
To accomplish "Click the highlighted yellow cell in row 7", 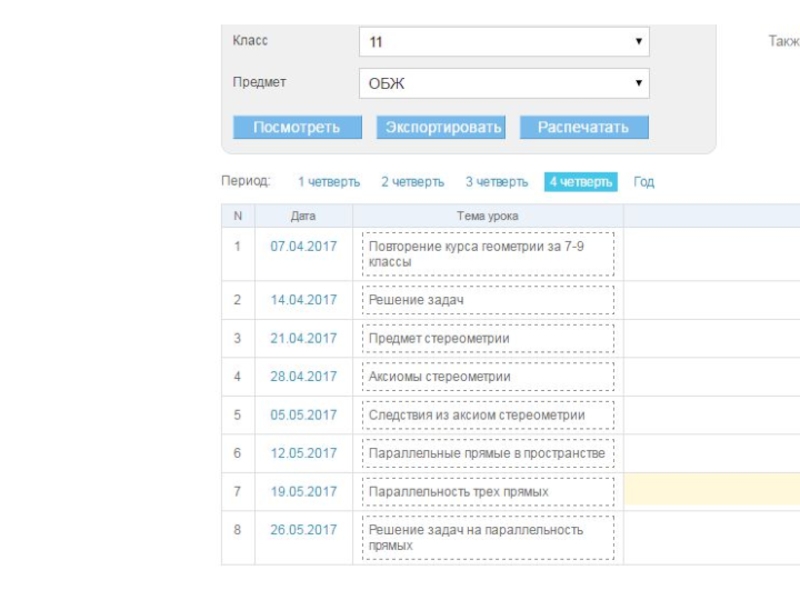I will [711, 491].
